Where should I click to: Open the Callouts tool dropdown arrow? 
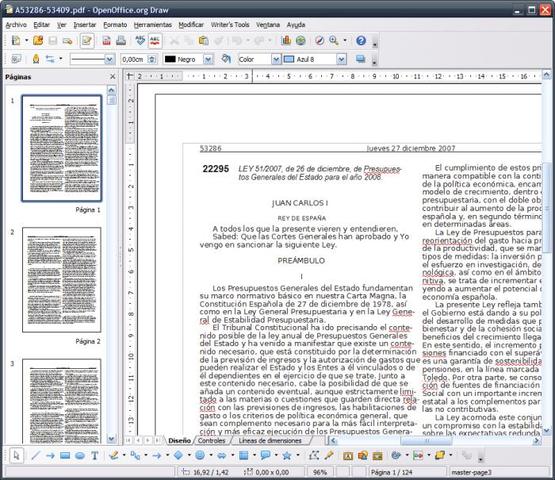[276, 456]
